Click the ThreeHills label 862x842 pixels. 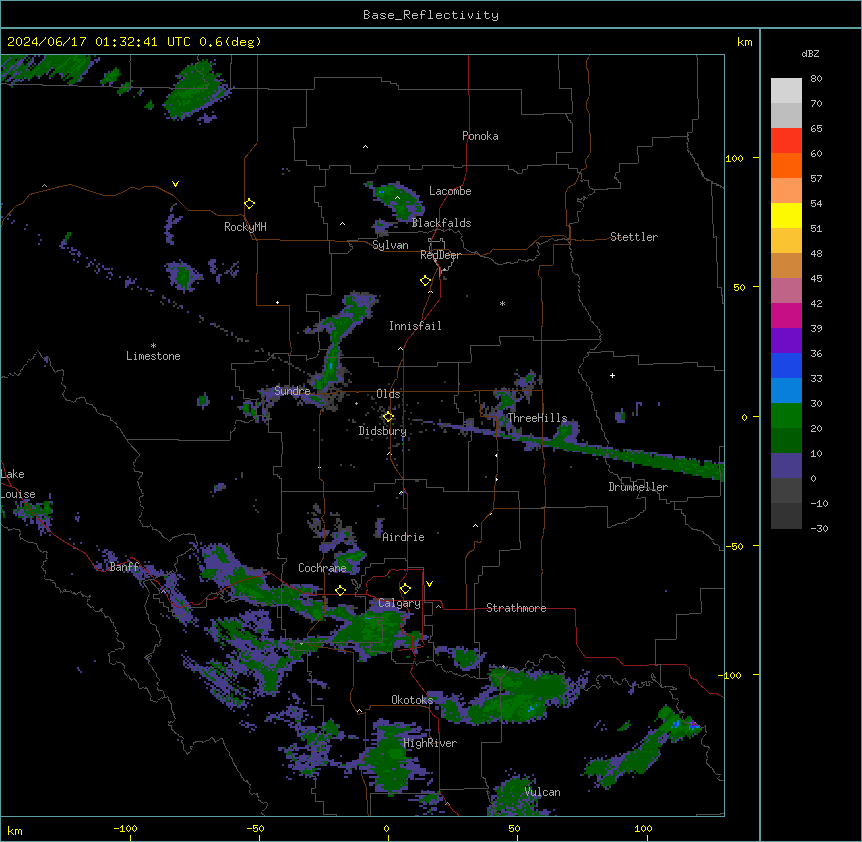pos(537,418)
